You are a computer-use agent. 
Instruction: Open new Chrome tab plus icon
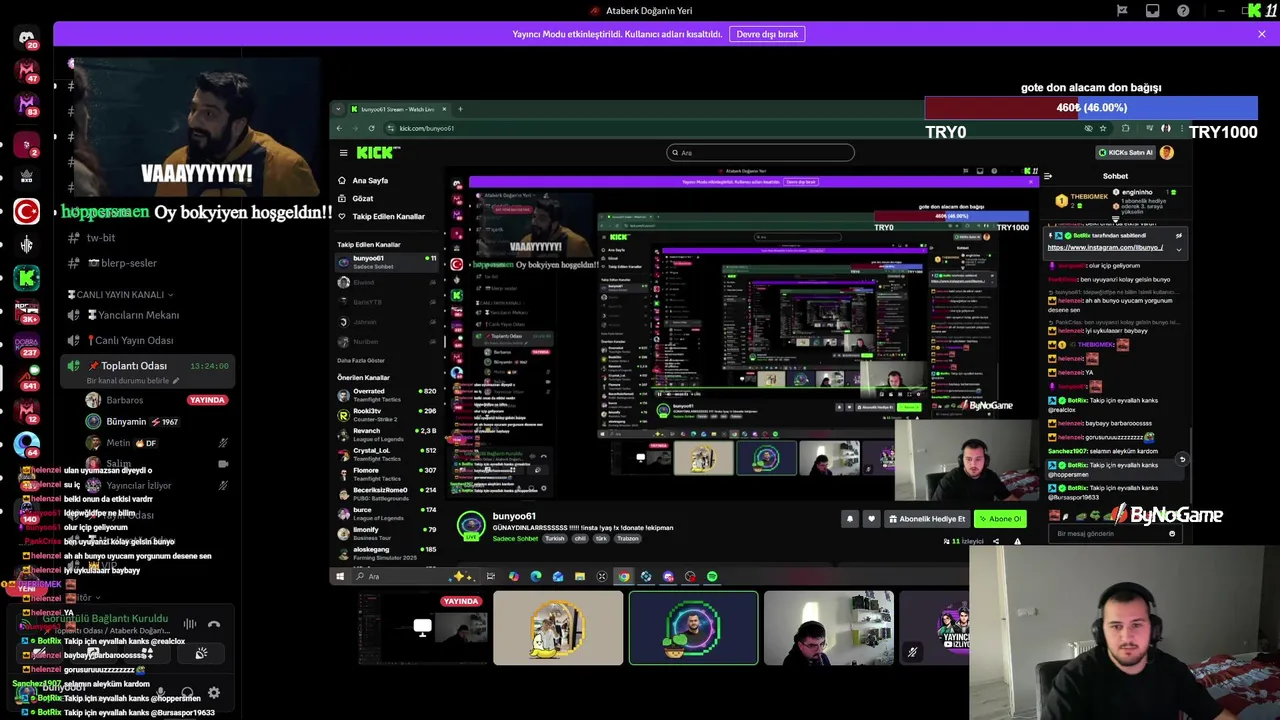460,109
